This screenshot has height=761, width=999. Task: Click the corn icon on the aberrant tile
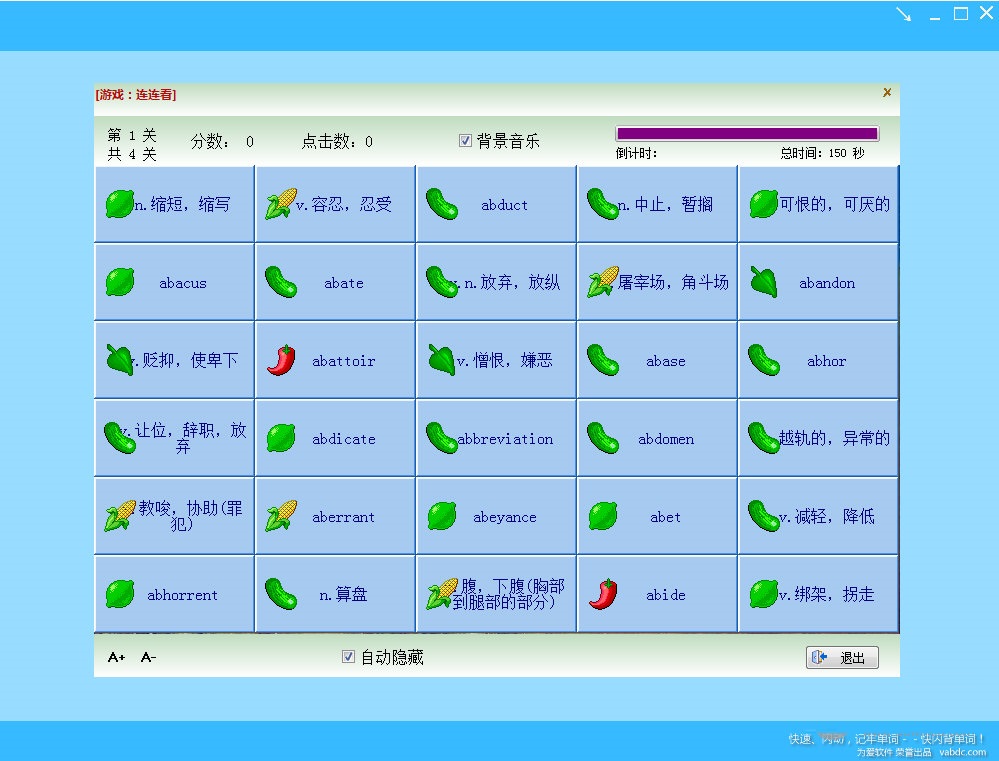tap(281, 516)
